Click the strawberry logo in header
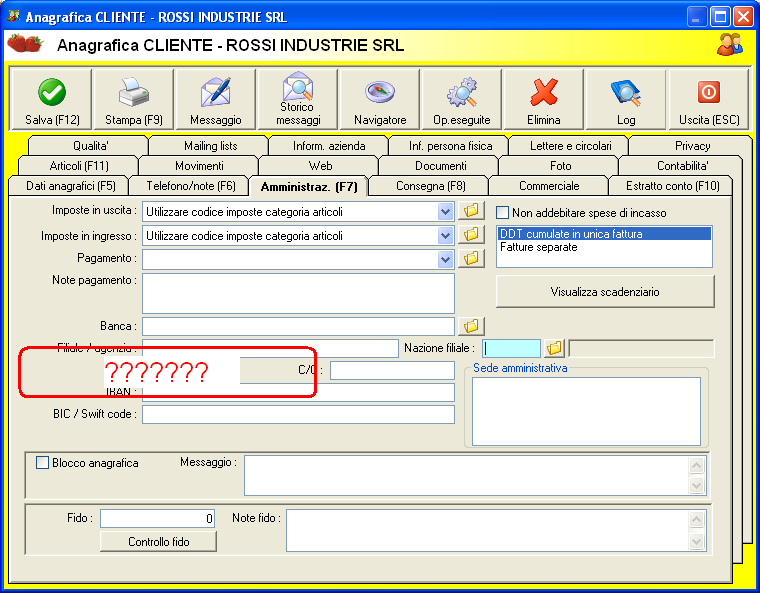 [25, 43]
